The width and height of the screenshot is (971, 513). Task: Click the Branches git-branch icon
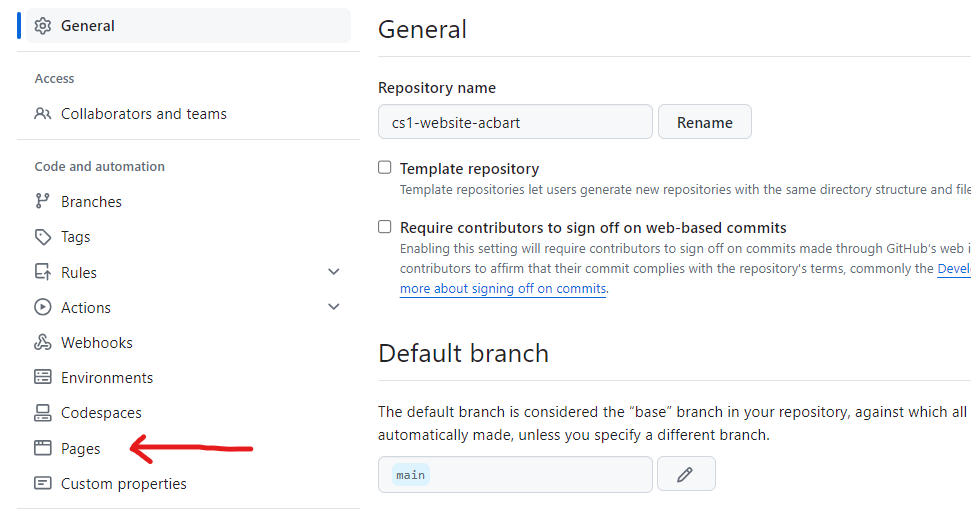click(x=42, y=201)
